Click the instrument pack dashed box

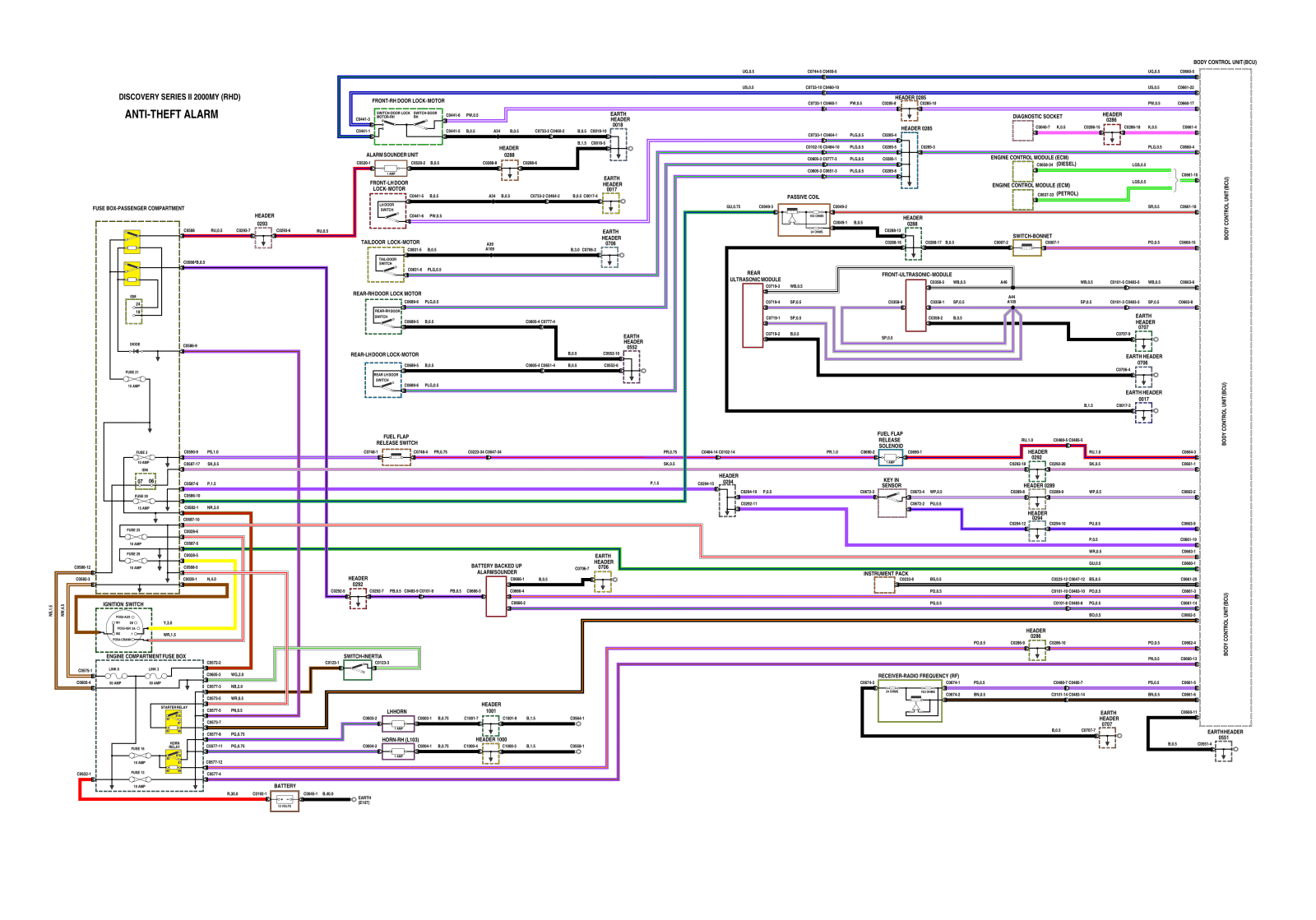(x=884, y=585)
